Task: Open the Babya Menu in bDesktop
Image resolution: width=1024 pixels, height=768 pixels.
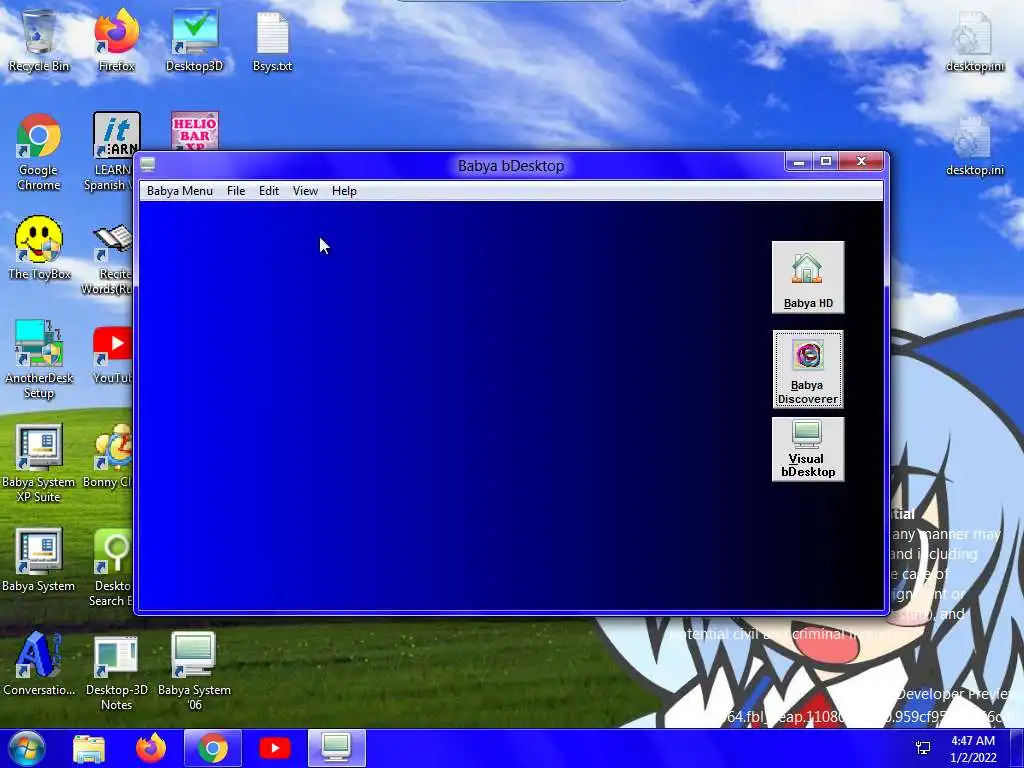Action: [180, 191]
